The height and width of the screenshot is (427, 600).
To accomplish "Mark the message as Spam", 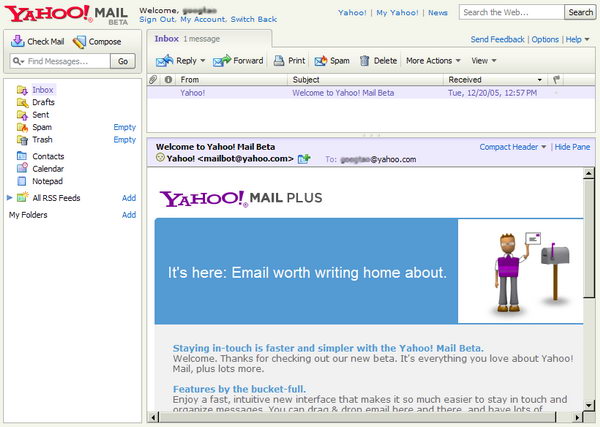I will (333, 61).
